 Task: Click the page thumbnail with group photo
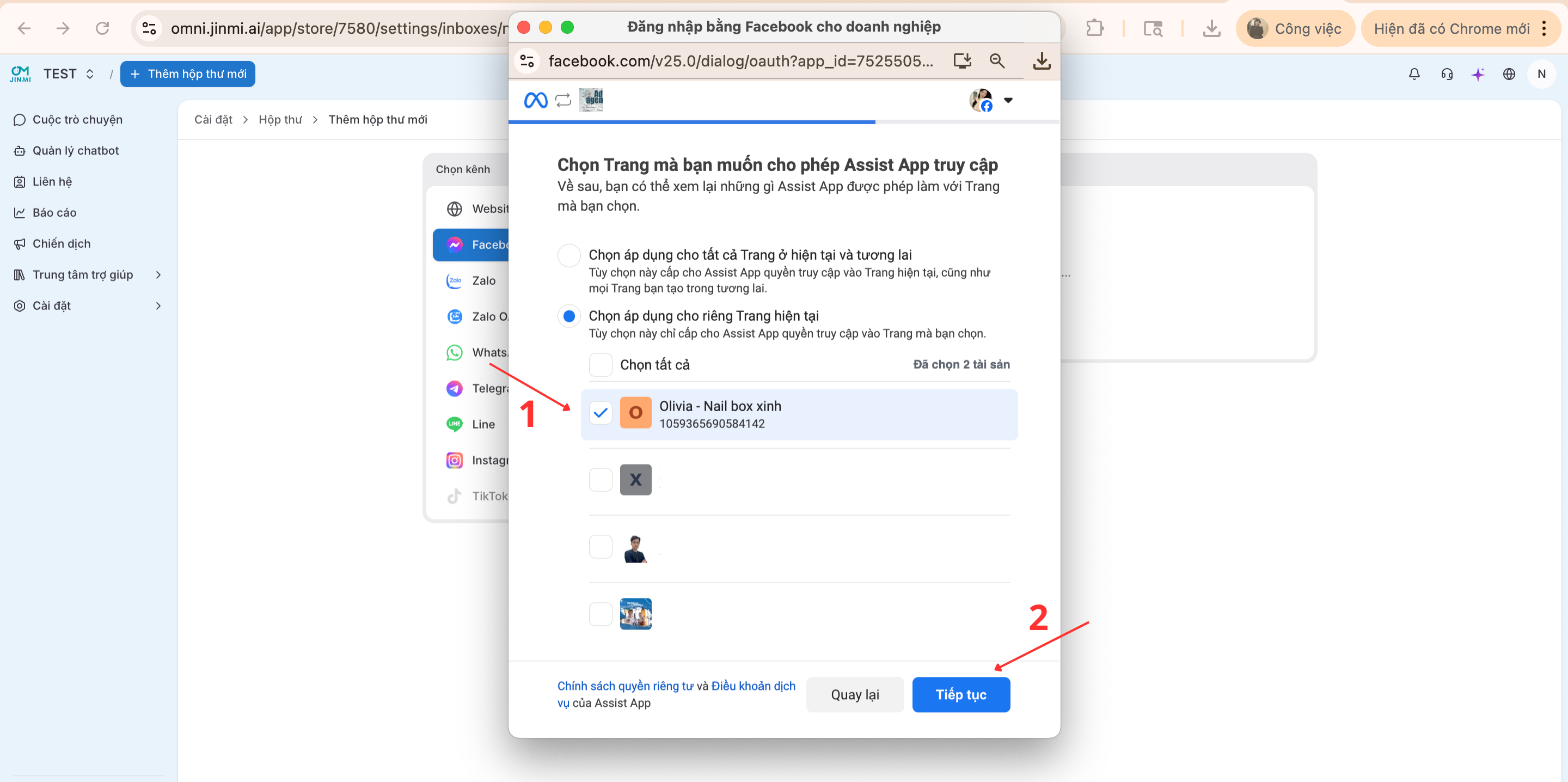pyautogui.click(x=635, y=614)
